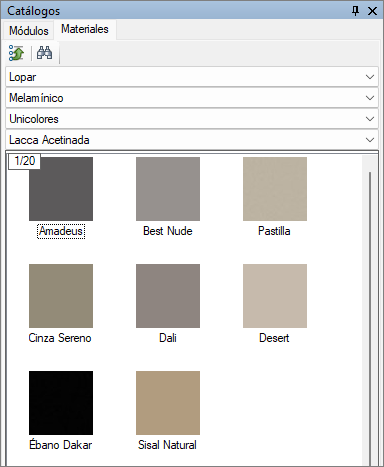The width and height of the screenshot is (384, 467).
Task: Choose the Sisal Natural swatch
Action: point(168,403)
